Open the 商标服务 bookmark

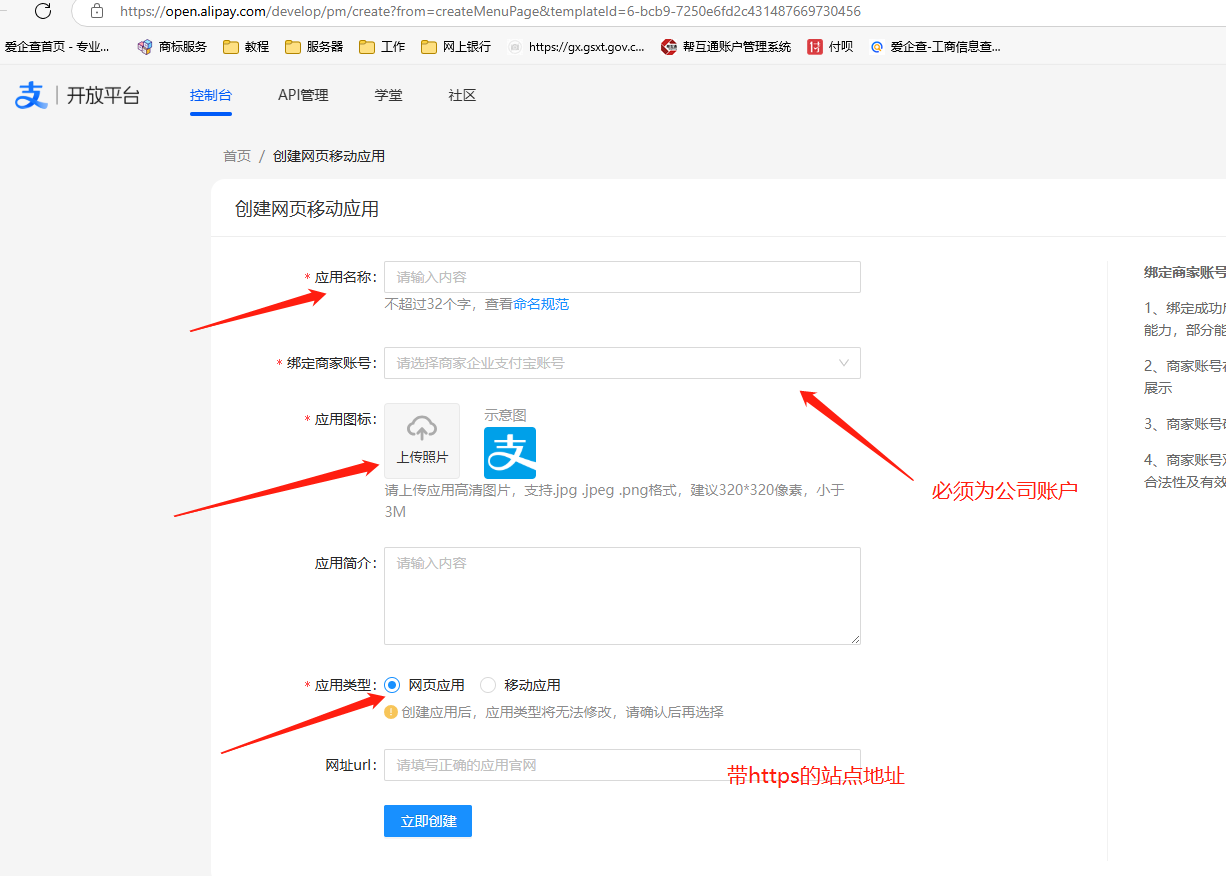[172, 47]
